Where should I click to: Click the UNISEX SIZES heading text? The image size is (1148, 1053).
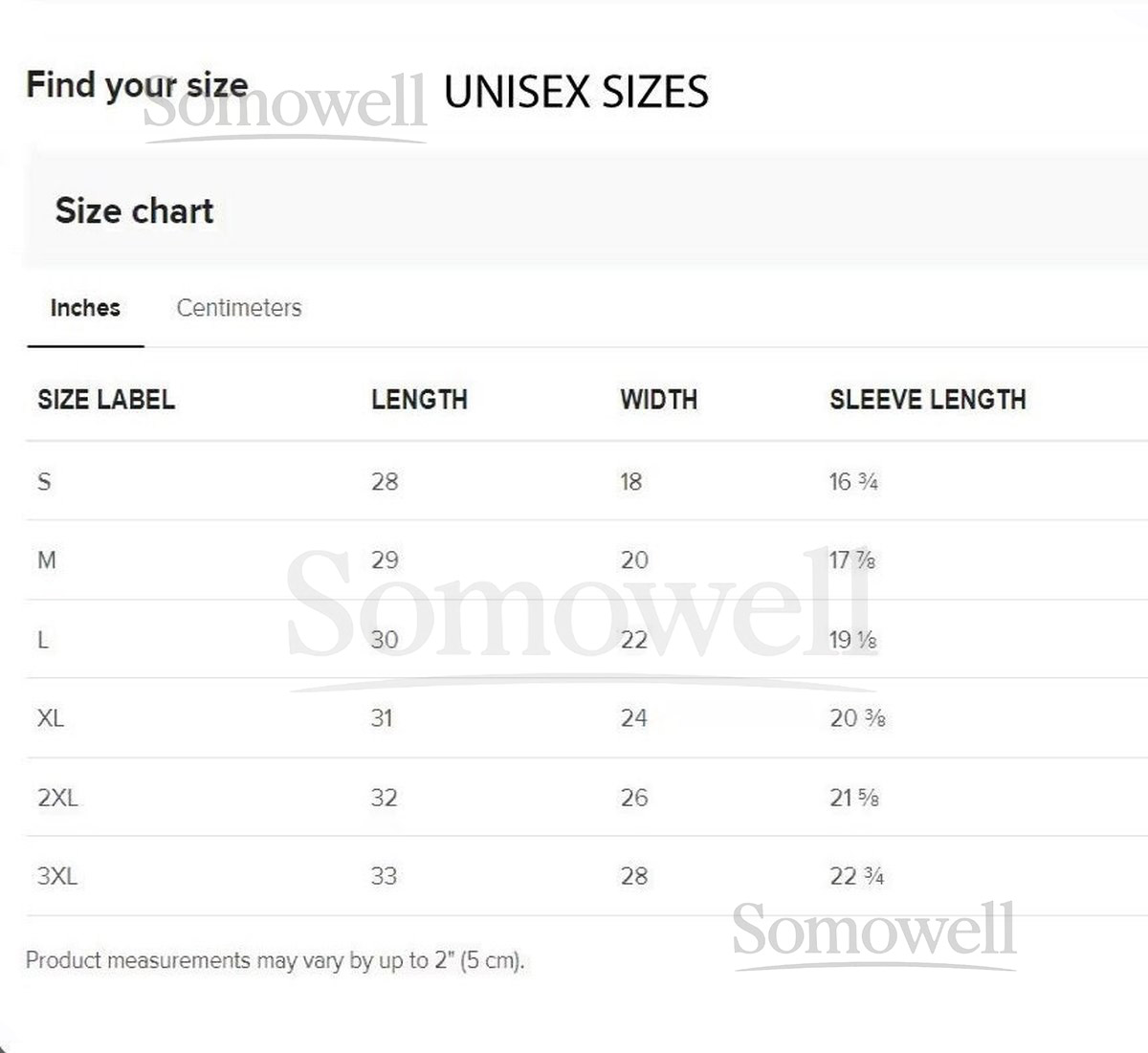coord(576,93)
